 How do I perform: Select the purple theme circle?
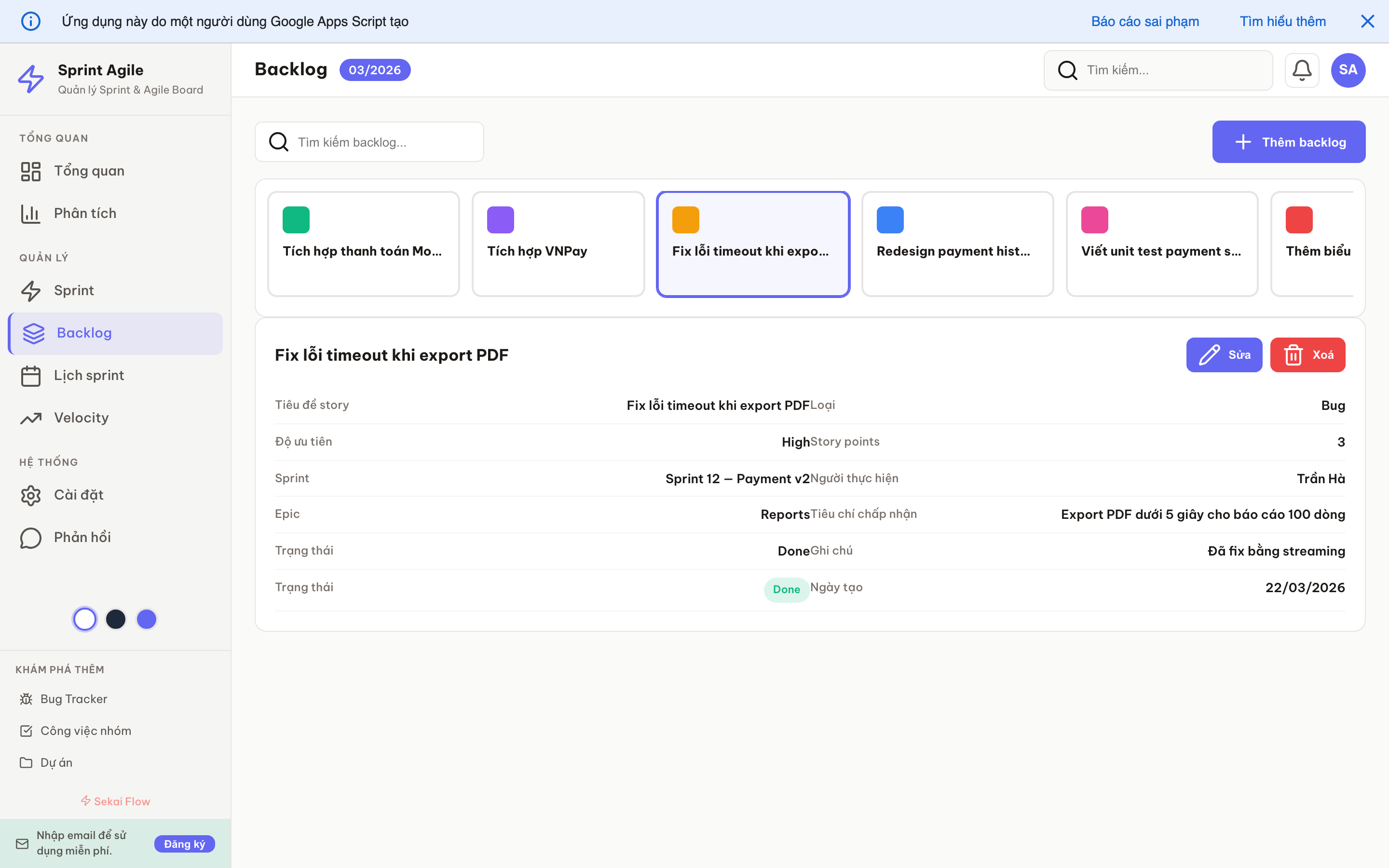tap(146, 619)
